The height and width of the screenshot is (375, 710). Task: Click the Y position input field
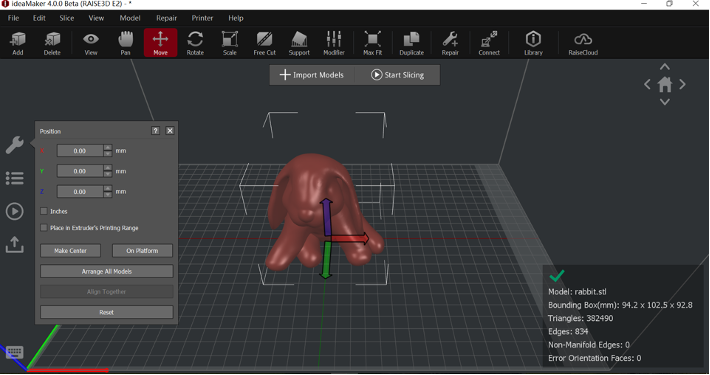click(x=80, y=171)
